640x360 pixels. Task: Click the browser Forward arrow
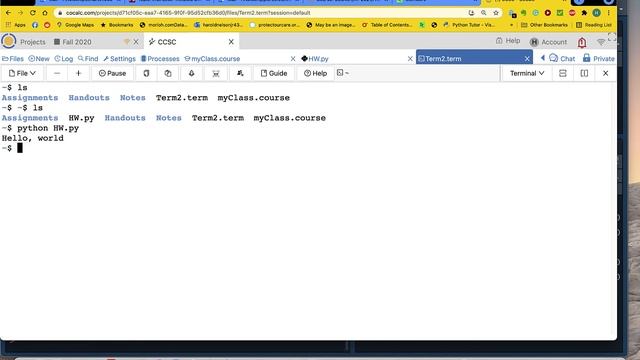coord(20,13)
